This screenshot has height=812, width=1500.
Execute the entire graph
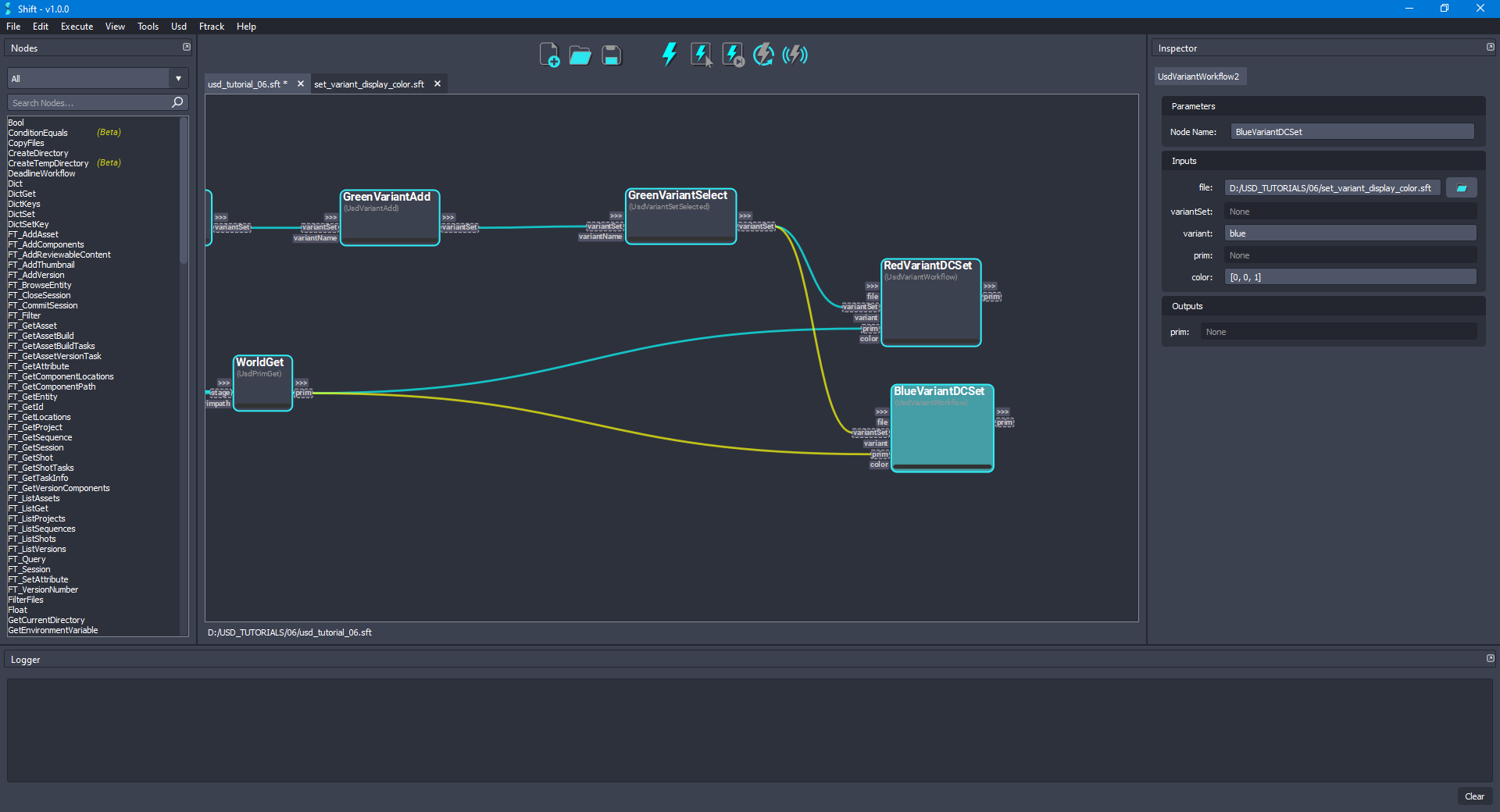(x=668, y=55)
